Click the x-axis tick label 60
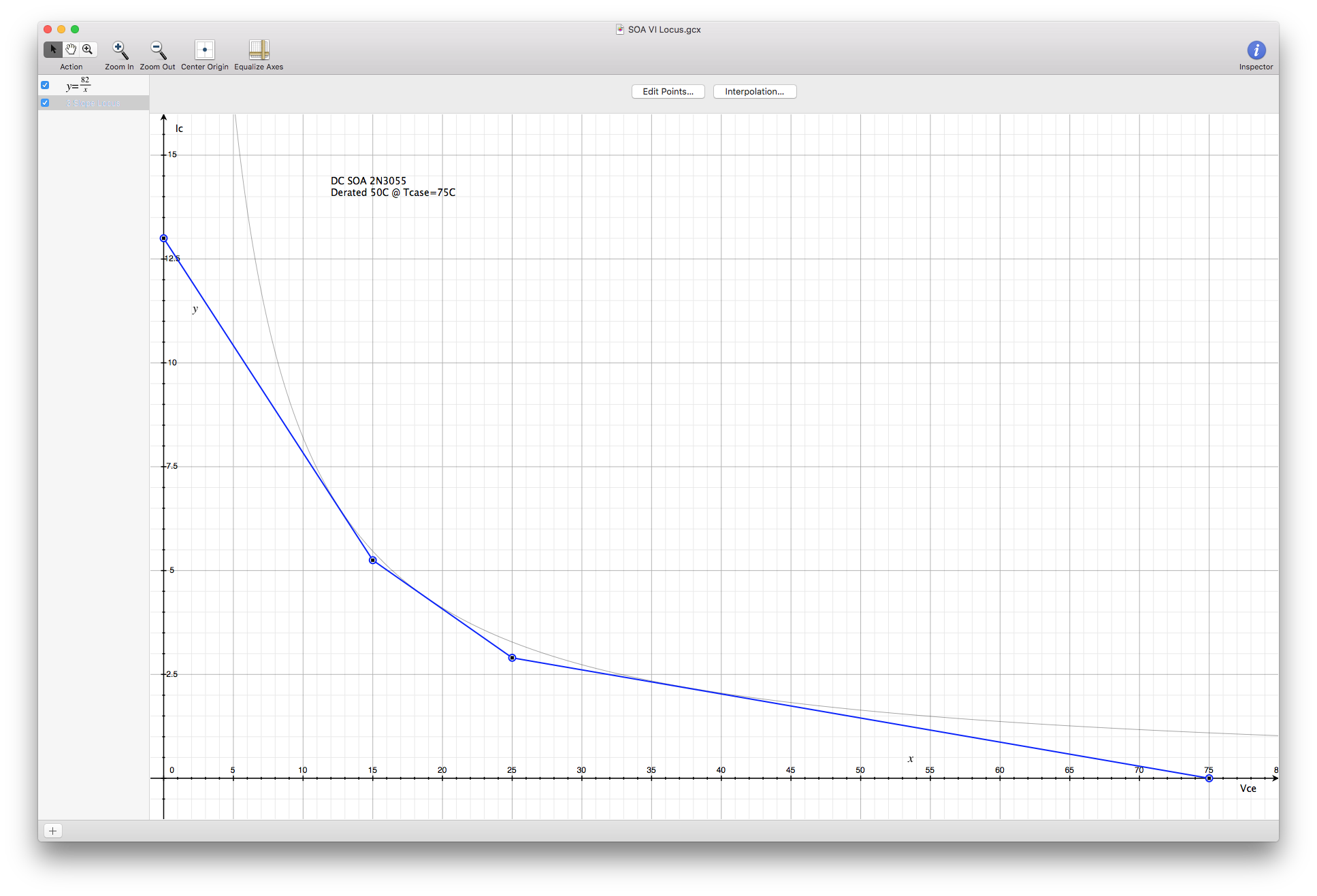Screen dimensions: 1317x896 999,770
